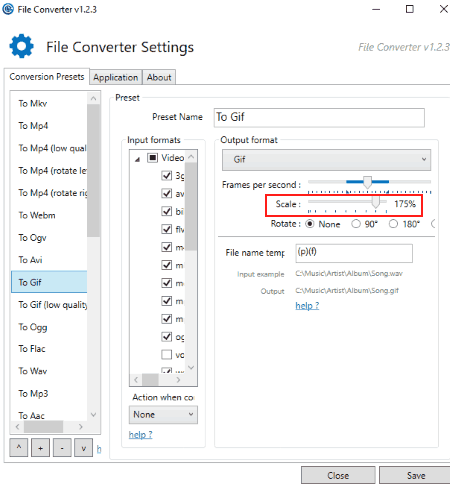Select the To Ogv preset

49,237
